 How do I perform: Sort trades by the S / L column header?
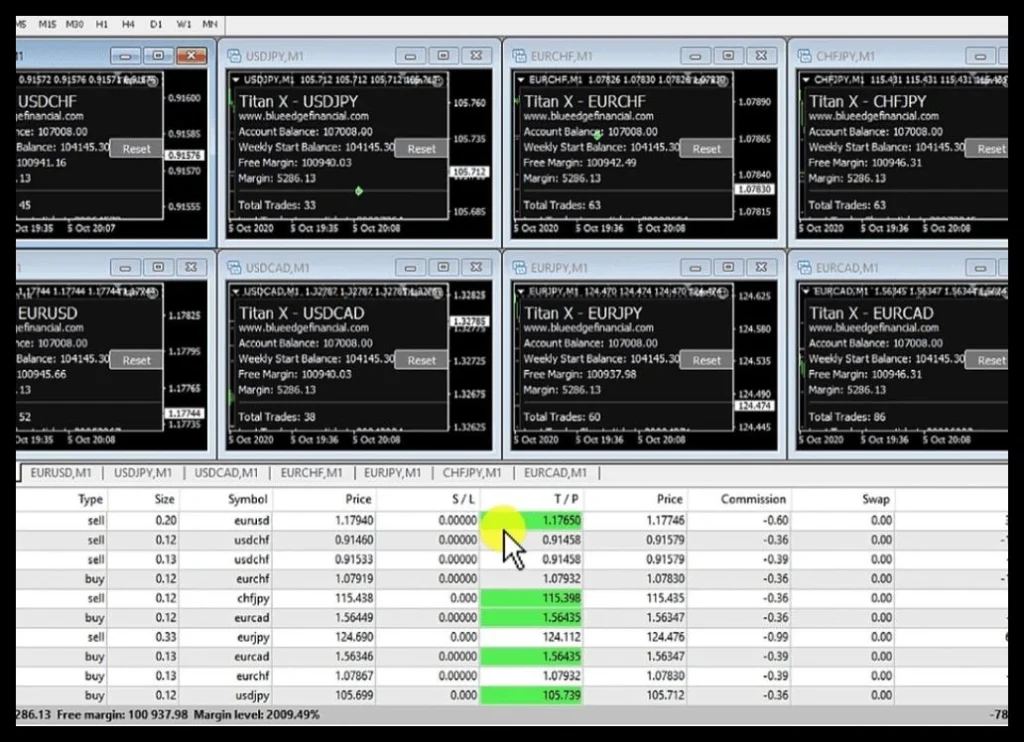tap(464, 500)
